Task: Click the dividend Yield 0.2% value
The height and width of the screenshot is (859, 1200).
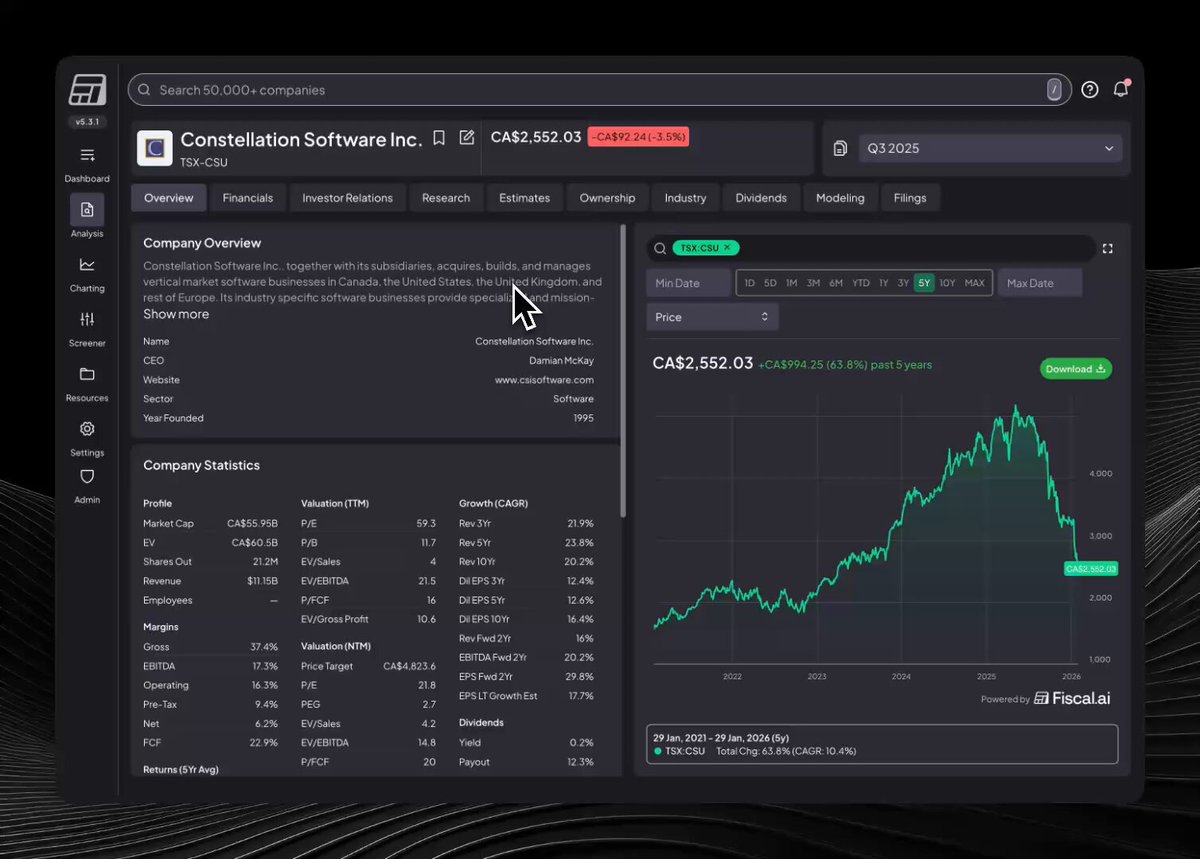Action: tap(582, 742)
